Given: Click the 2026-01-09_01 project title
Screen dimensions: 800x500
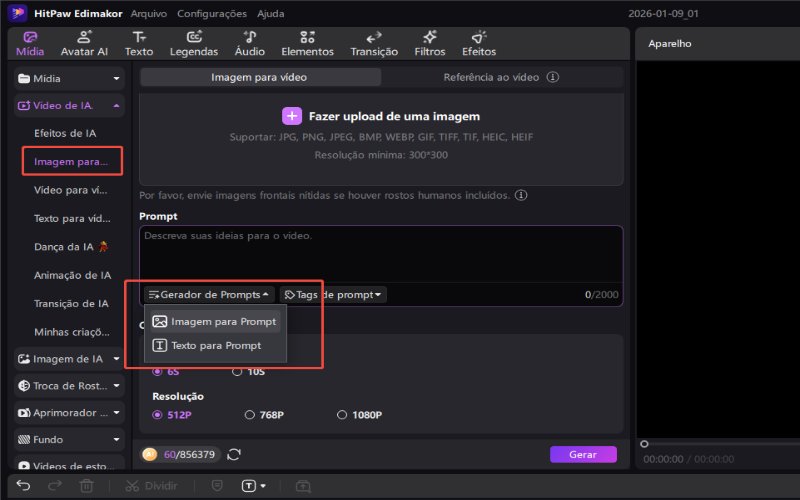Looking at the screenshot, I should (x=663, y=14).
